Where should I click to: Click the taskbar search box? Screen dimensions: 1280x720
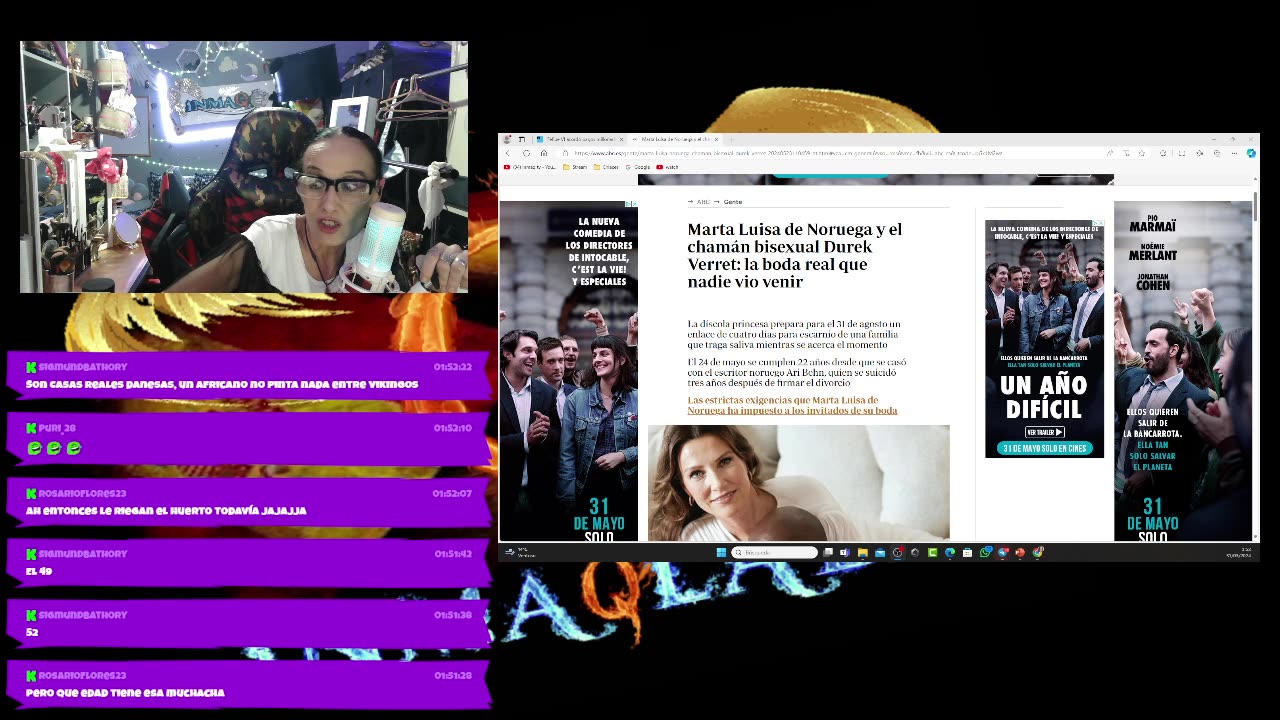[x=775, y=552]
